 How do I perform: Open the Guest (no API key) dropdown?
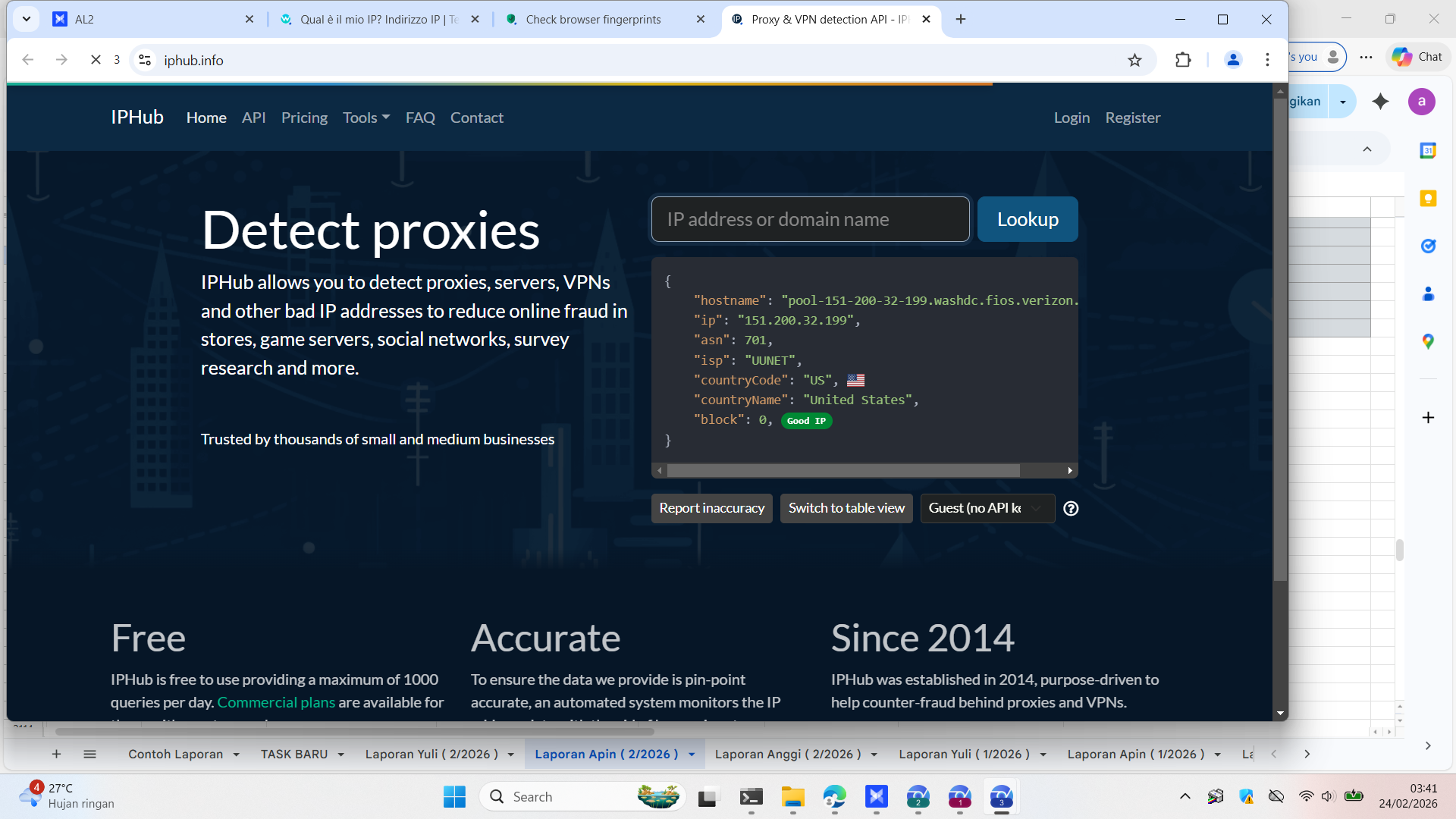pyautogui.click(x=987, y=509)
